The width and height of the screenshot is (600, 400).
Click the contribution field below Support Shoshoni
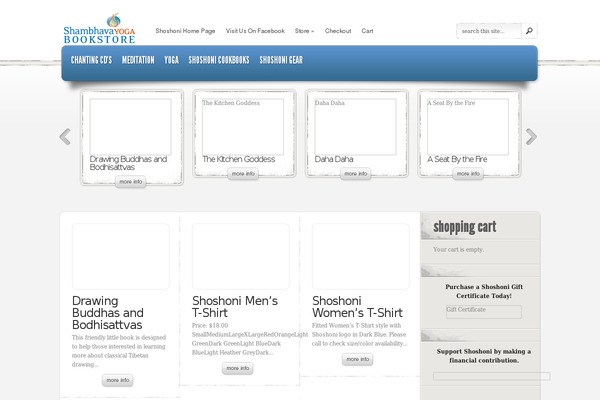(x=492, y=376)
